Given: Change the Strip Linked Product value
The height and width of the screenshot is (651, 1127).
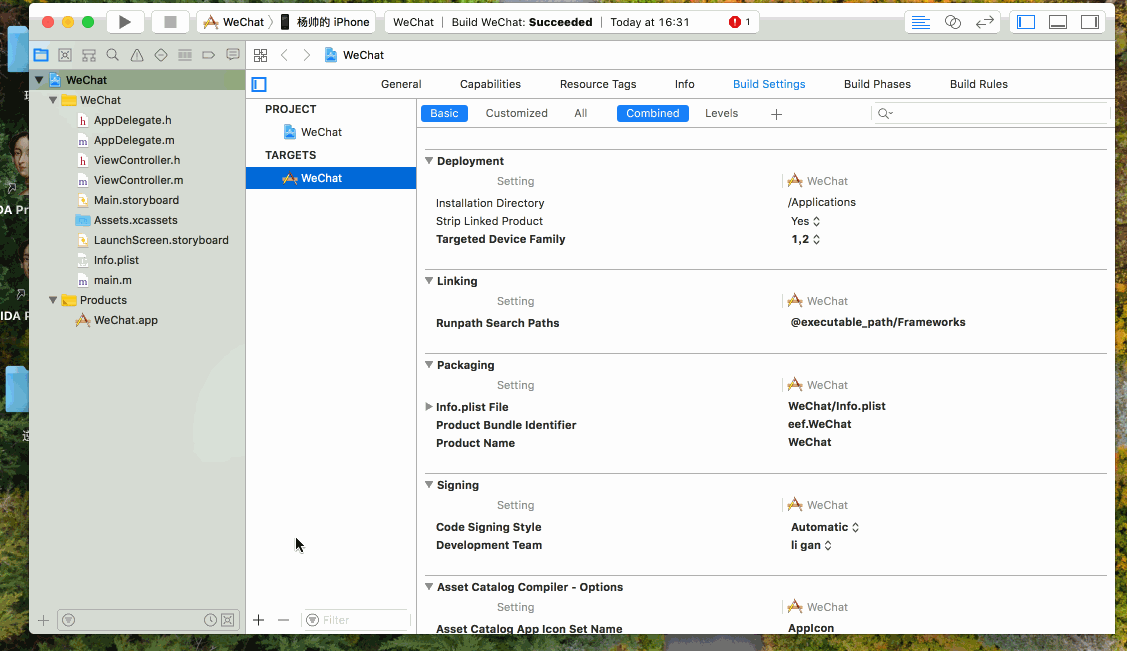Looking at the screenshot, I should pos(805,221).
